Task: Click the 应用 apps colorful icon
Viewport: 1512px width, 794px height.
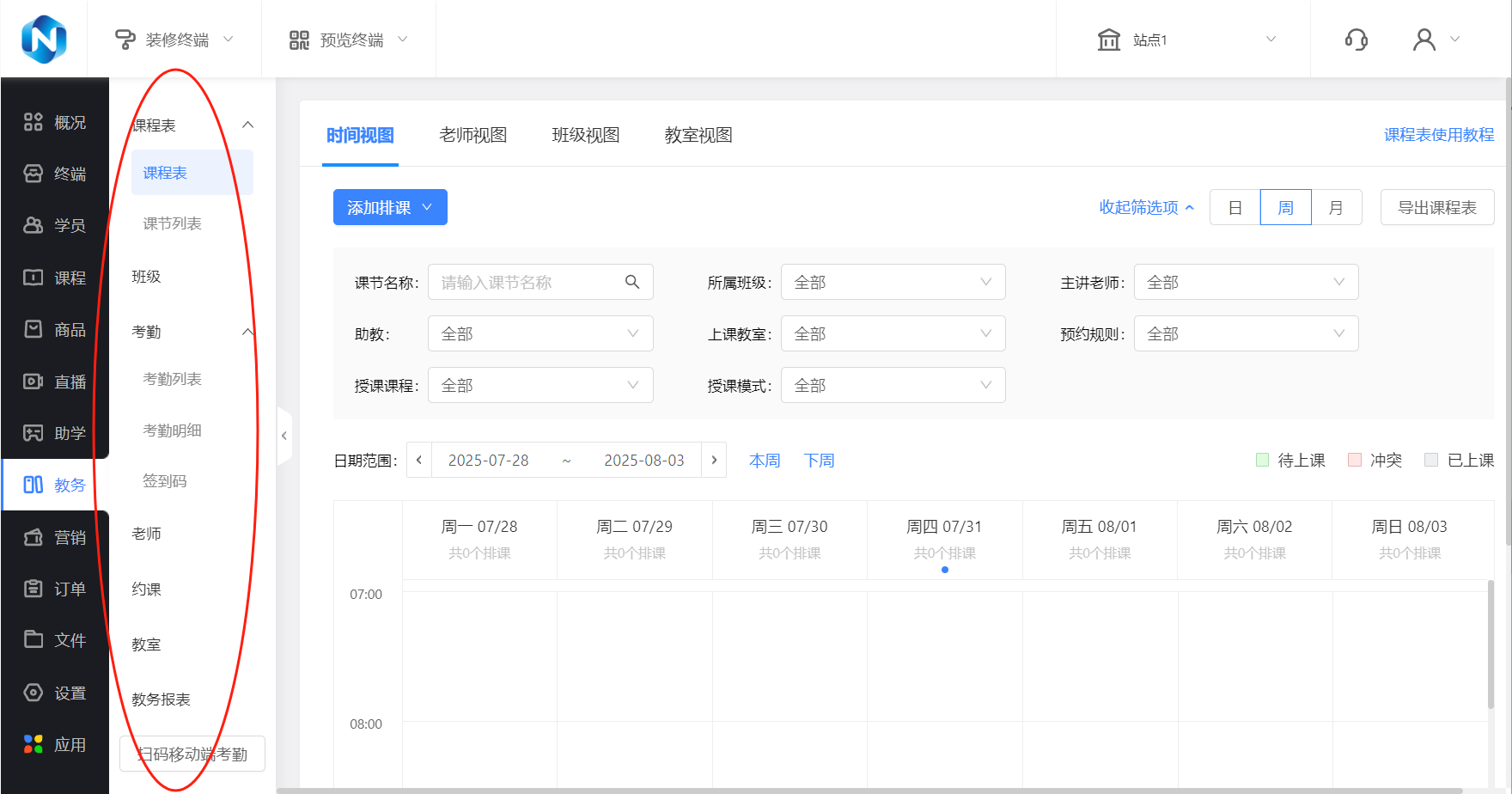Action: 34,744
